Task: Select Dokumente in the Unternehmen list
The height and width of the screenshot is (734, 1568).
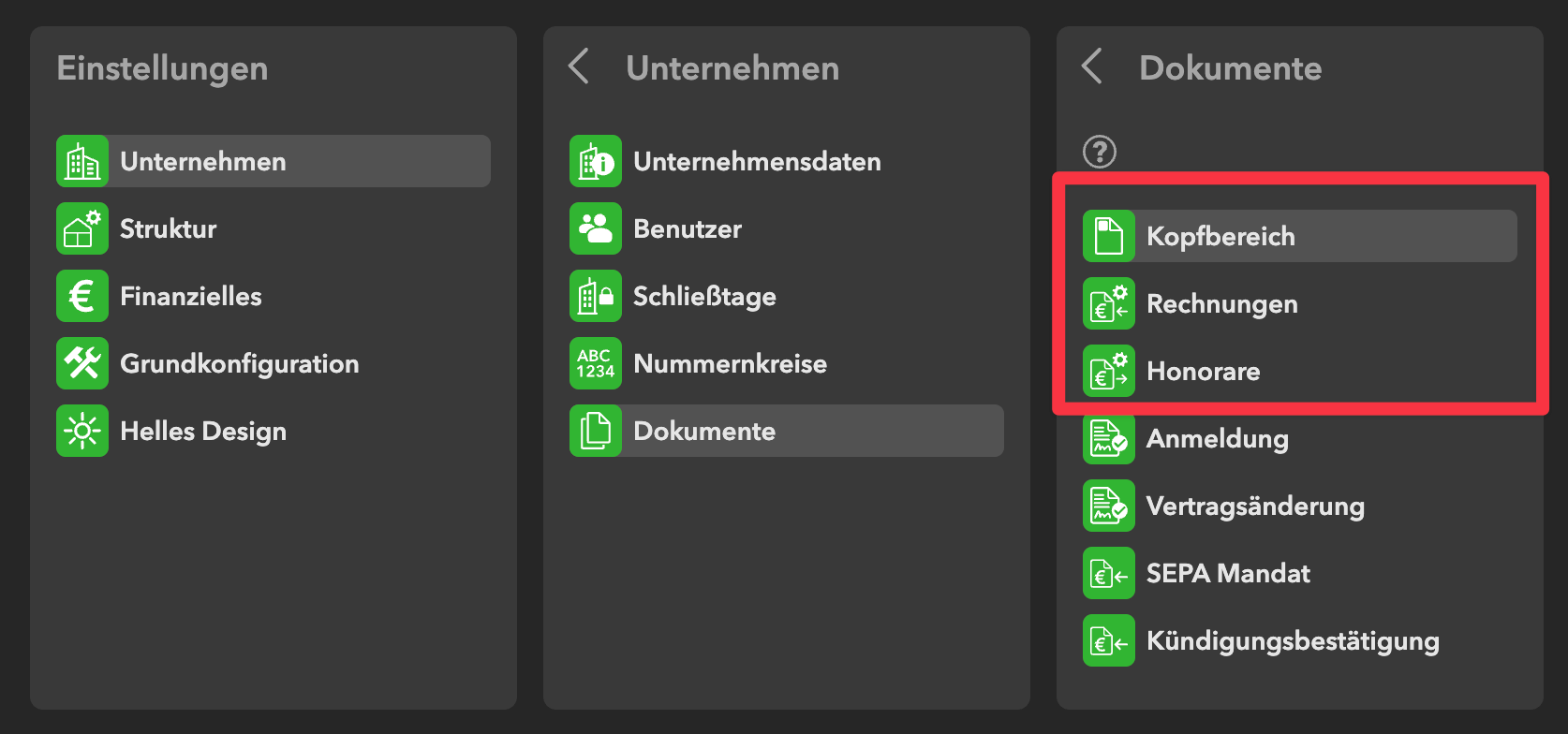Action: 704,431
